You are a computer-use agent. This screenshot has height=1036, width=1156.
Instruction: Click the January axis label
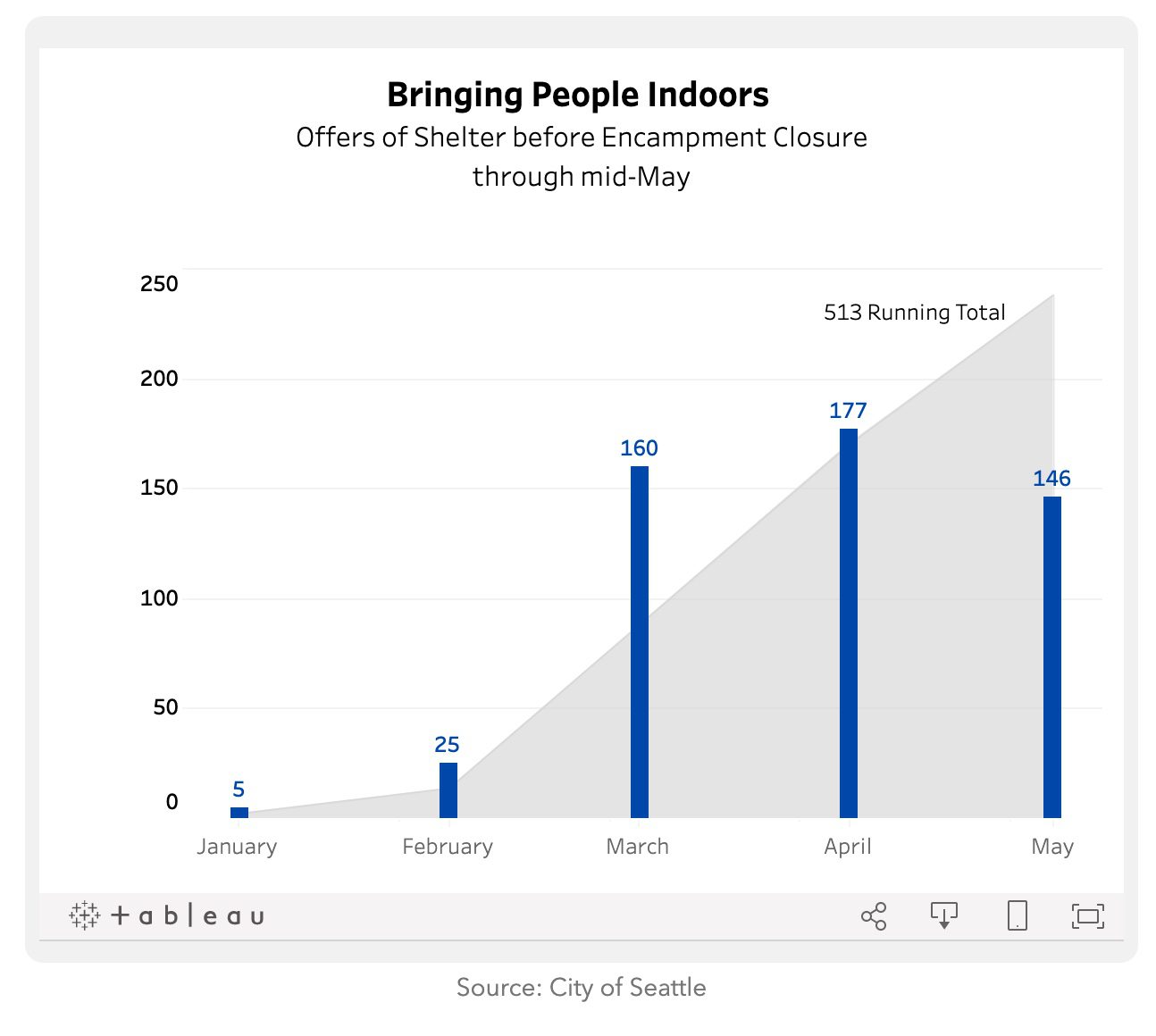click(x=237, y=847)
